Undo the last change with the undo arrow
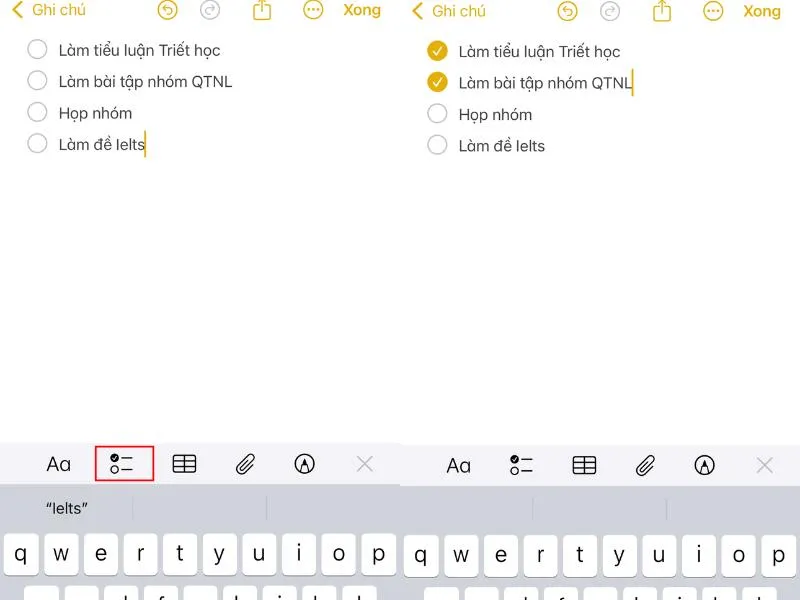The image size is (800, 600). tap(166, 11)
